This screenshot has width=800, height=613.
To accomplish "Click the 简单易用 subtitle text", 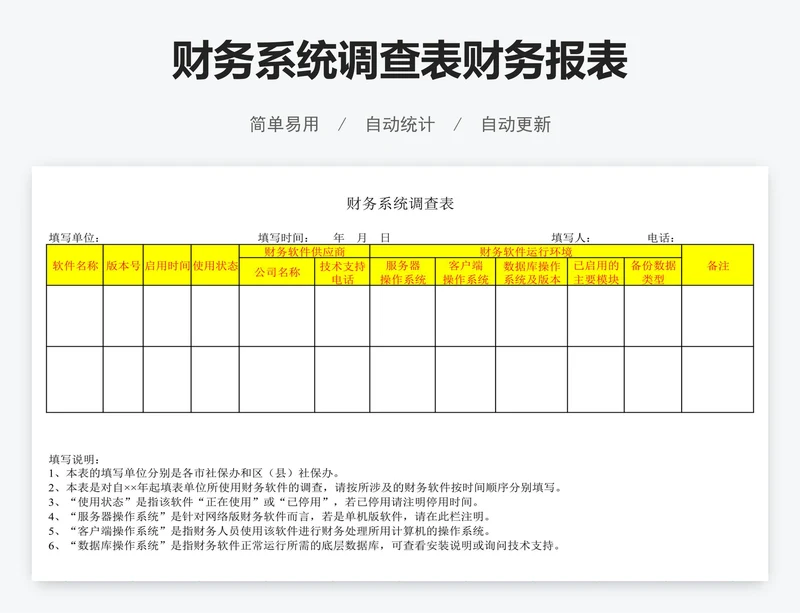I will 284,125.
